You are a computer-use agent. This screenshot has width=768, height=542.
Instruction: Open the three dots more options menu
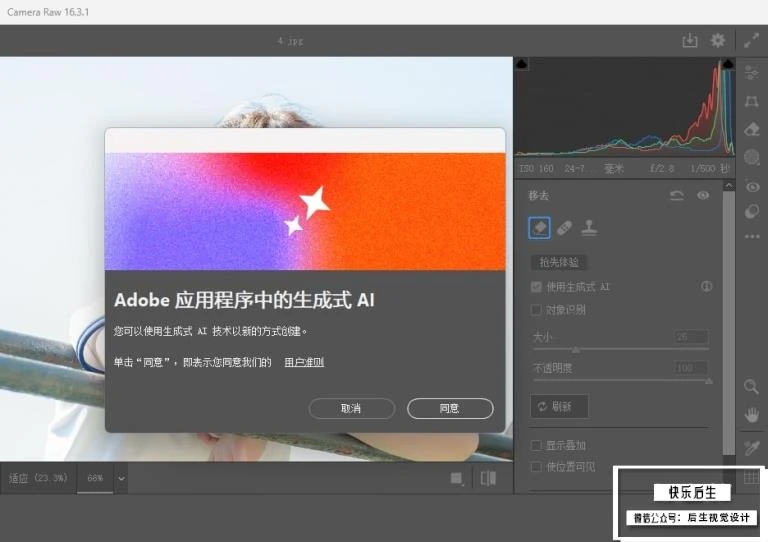752,236
